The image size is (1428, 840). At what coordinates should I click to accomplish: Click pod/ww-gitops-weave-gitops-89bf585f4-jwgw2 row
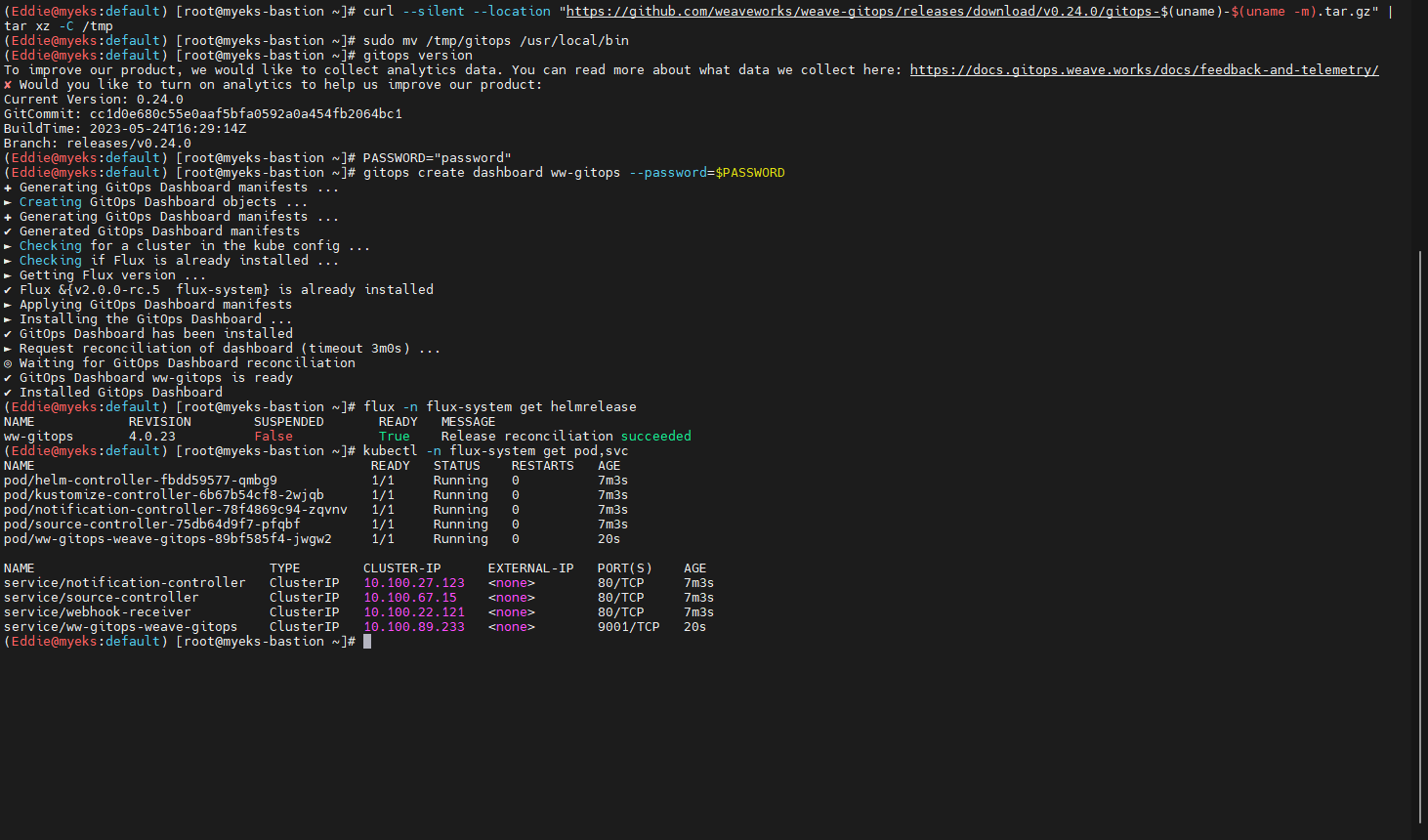313,539
